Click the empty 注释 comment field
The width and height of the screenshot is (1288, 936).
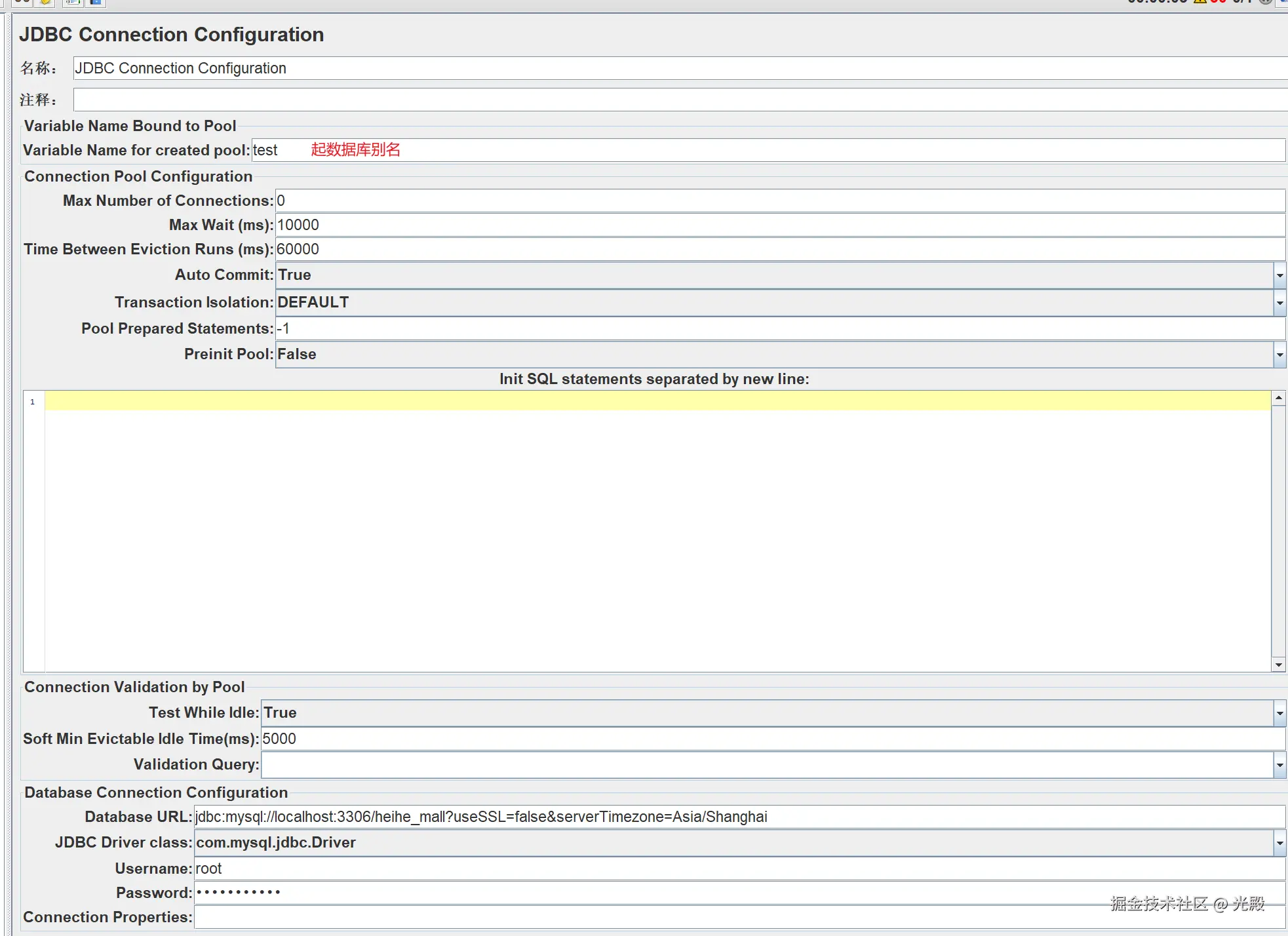coord(655,100)
